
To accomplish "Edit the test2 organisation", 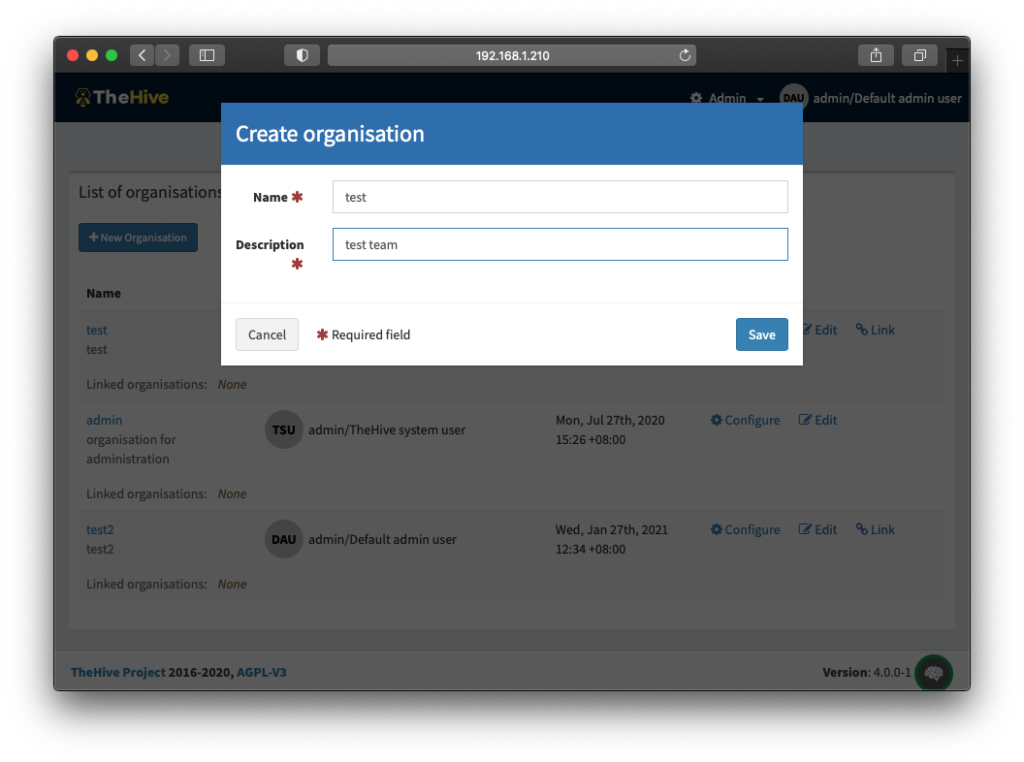I will (x=818, y=530).
